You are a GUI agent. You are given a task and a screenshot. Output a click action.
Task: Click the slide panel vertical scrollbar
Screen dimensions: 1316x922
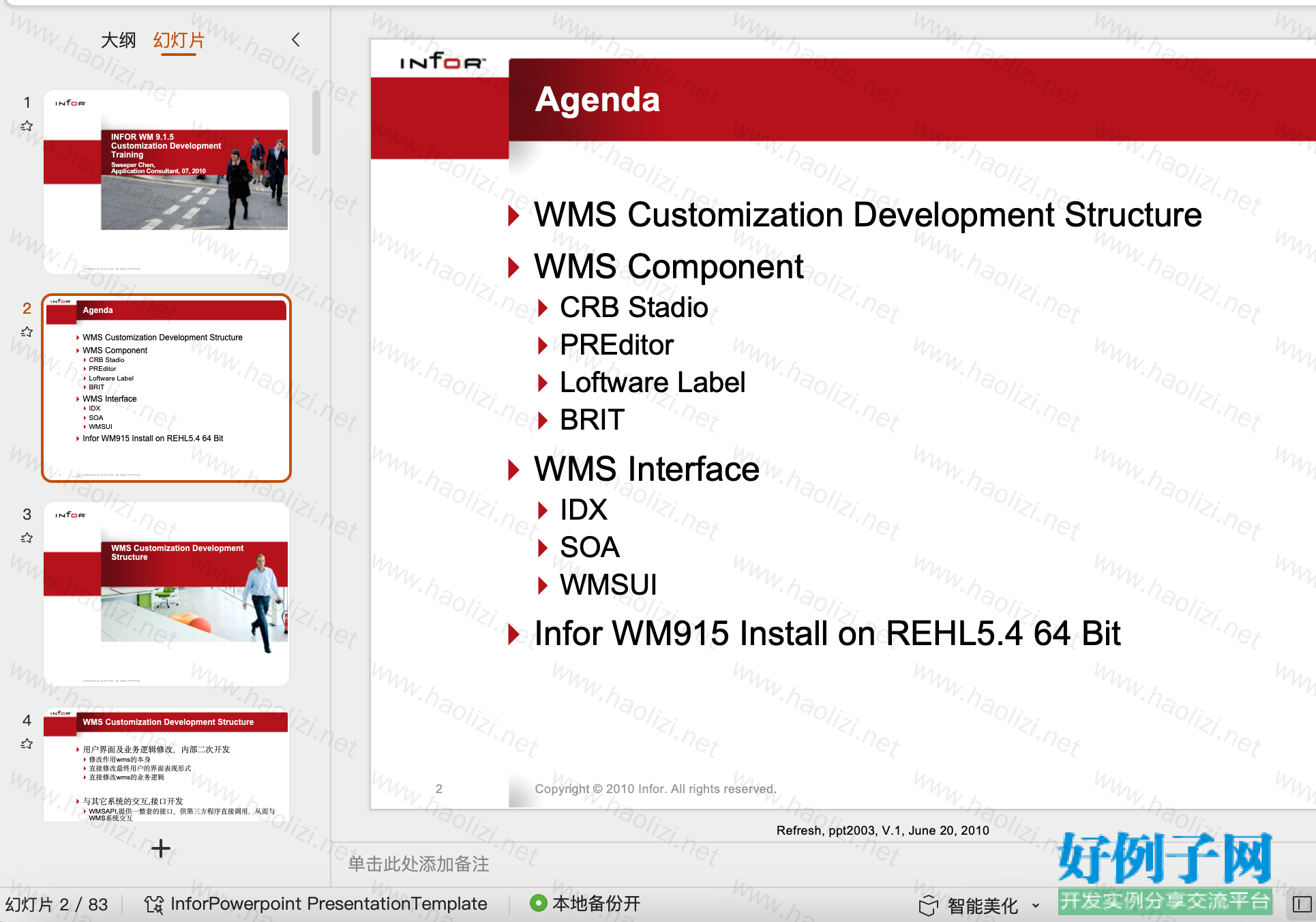point(316,123)
